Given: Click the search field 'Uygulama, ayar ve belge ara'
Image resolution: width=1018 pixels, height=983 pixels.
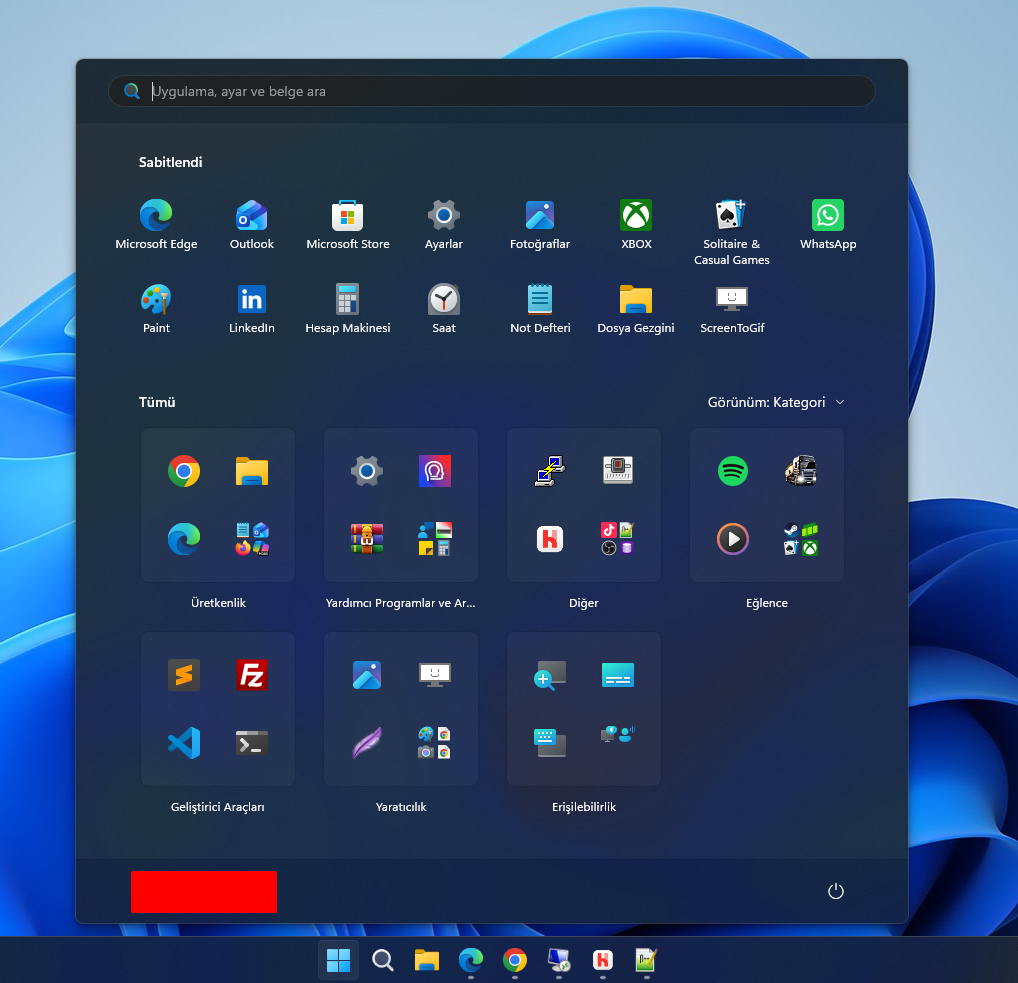Looking at the screenshot, I should coord(491,91).
